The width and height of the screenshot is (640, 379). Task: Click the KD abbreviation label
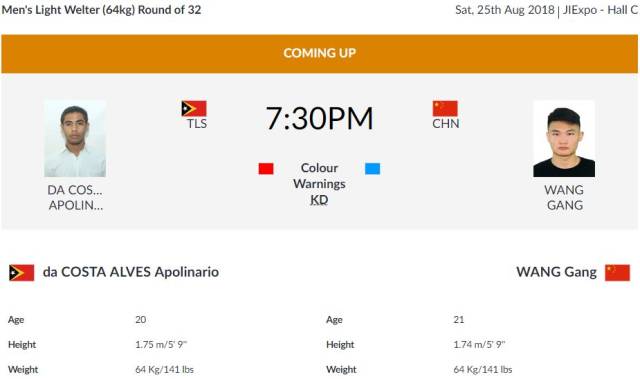point(319,200)
